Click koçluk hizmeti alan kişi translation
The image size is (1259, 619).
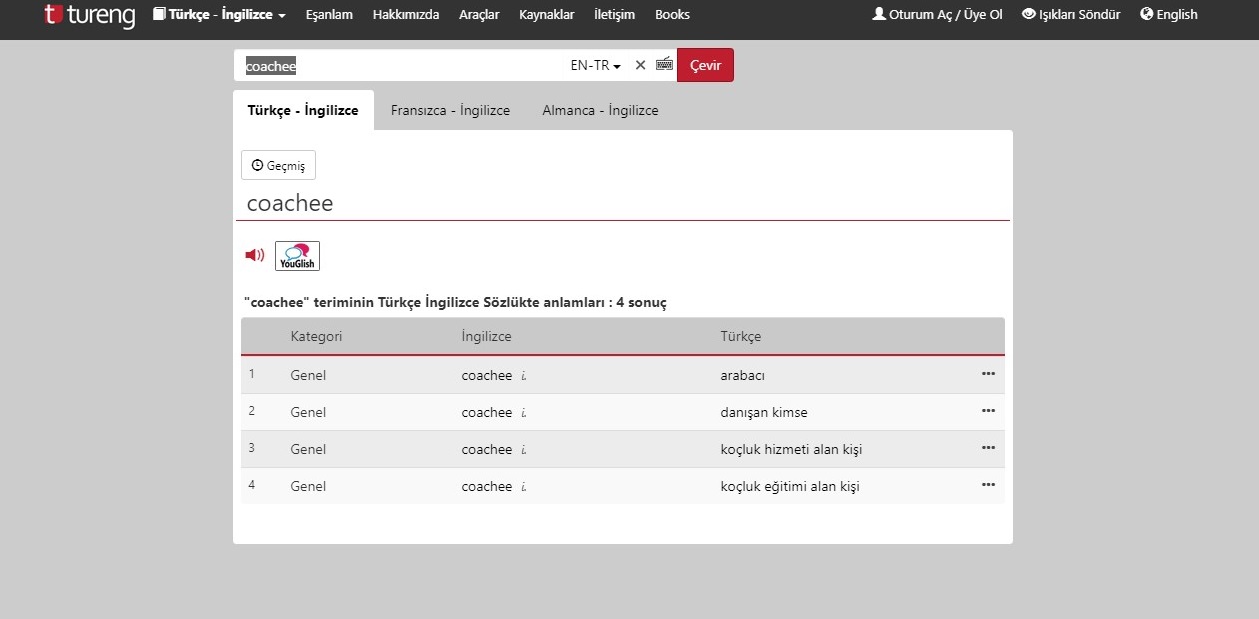790,449
